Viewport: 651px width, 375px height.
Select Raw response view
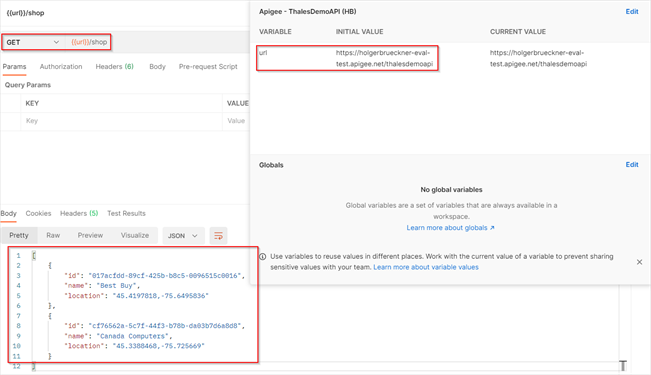53,235
